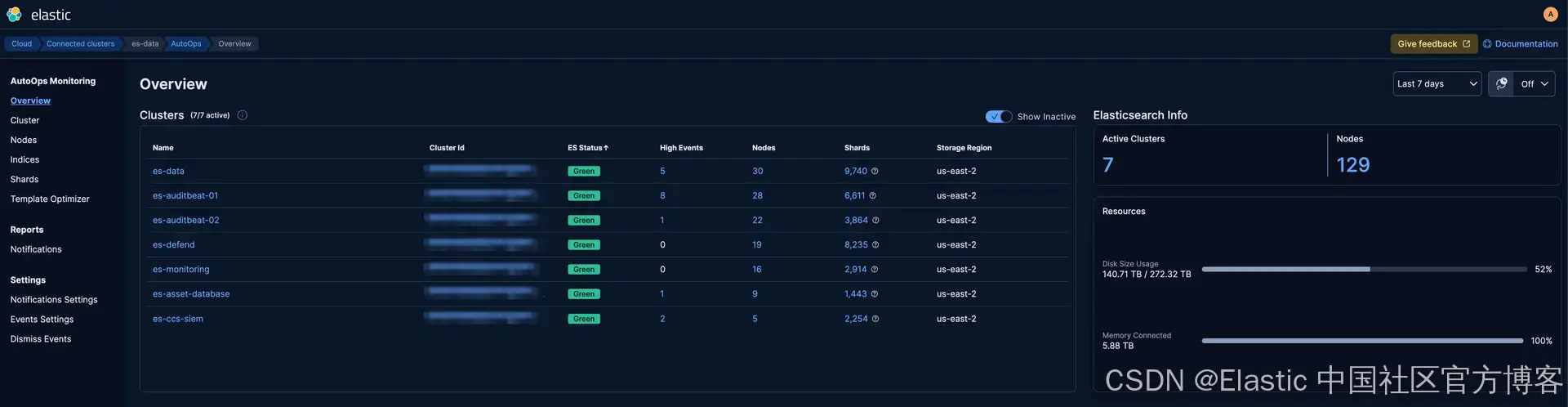The image size is (1568, 407).
Task: Click nodes count 22 for es-auditbeat-02
Action: coord(757,220)
